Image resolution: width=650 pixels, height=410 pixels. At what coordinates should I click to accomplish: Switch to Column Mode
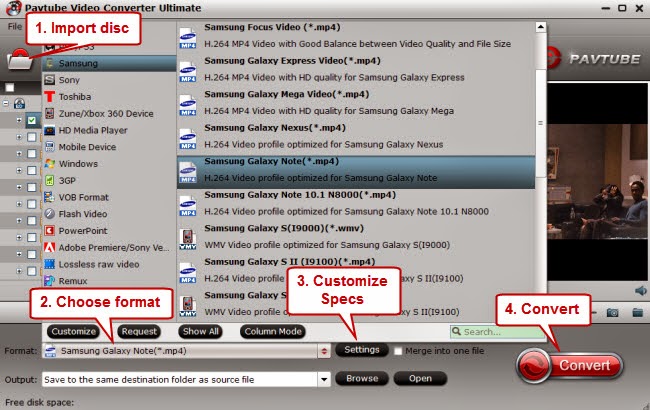(x=273, y=332)
